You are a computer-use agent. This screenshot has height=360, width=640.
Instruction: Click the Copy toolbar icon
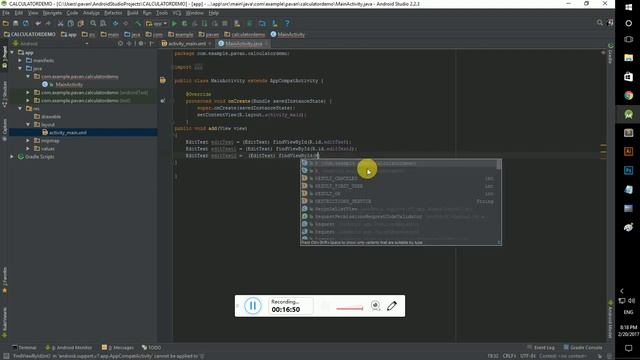(x=71, y=24)
